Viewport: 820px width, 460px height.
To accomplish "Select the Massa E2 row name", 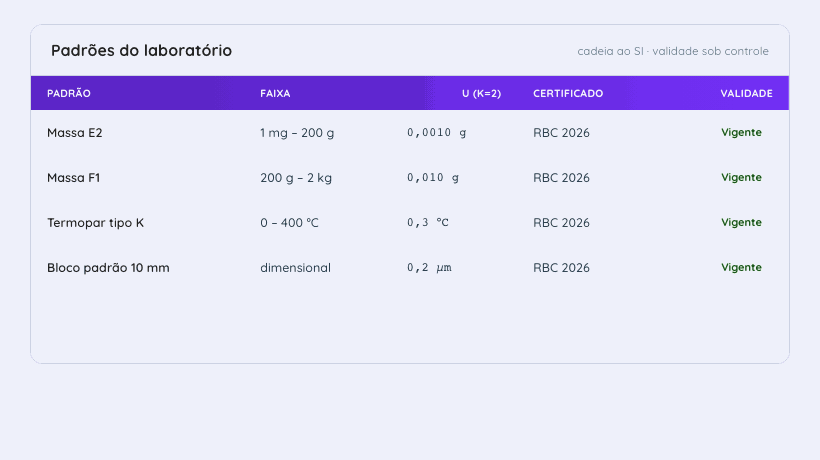I will pos(75,133).
